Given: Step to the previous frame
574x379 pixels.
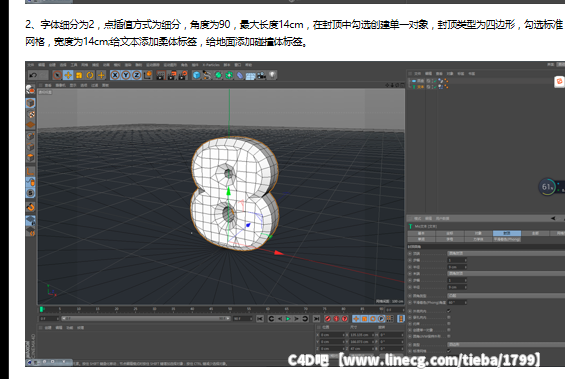Looking at the screenshot, I should point(280,319).
